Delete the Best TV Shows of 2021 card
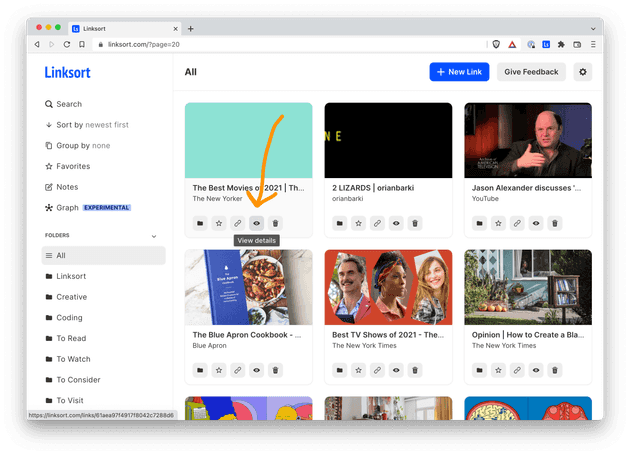The image size is (630, 455). click(x=415, y=370)
